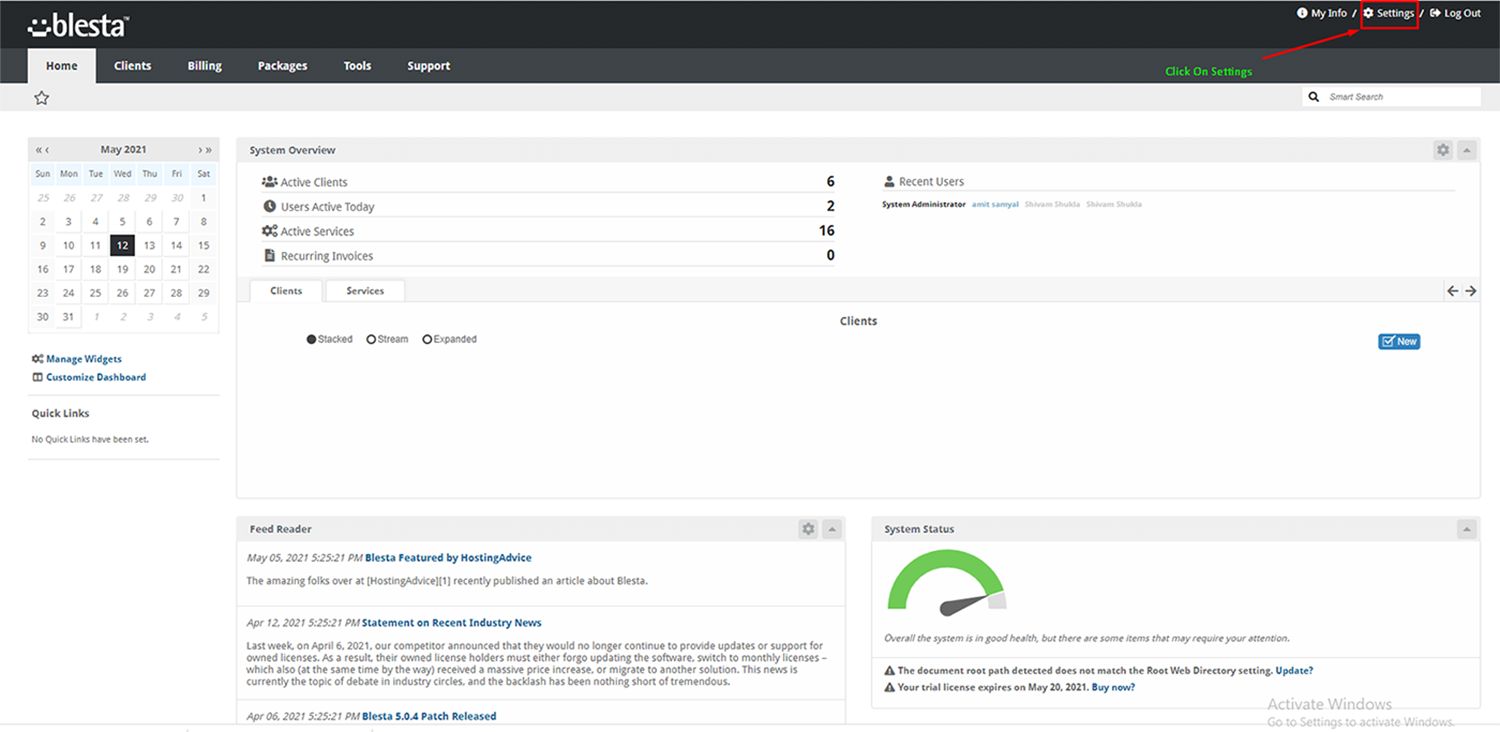Open Customize Dashboard
The height and width of the screenshot is (732, 1500).
(96, 377)
